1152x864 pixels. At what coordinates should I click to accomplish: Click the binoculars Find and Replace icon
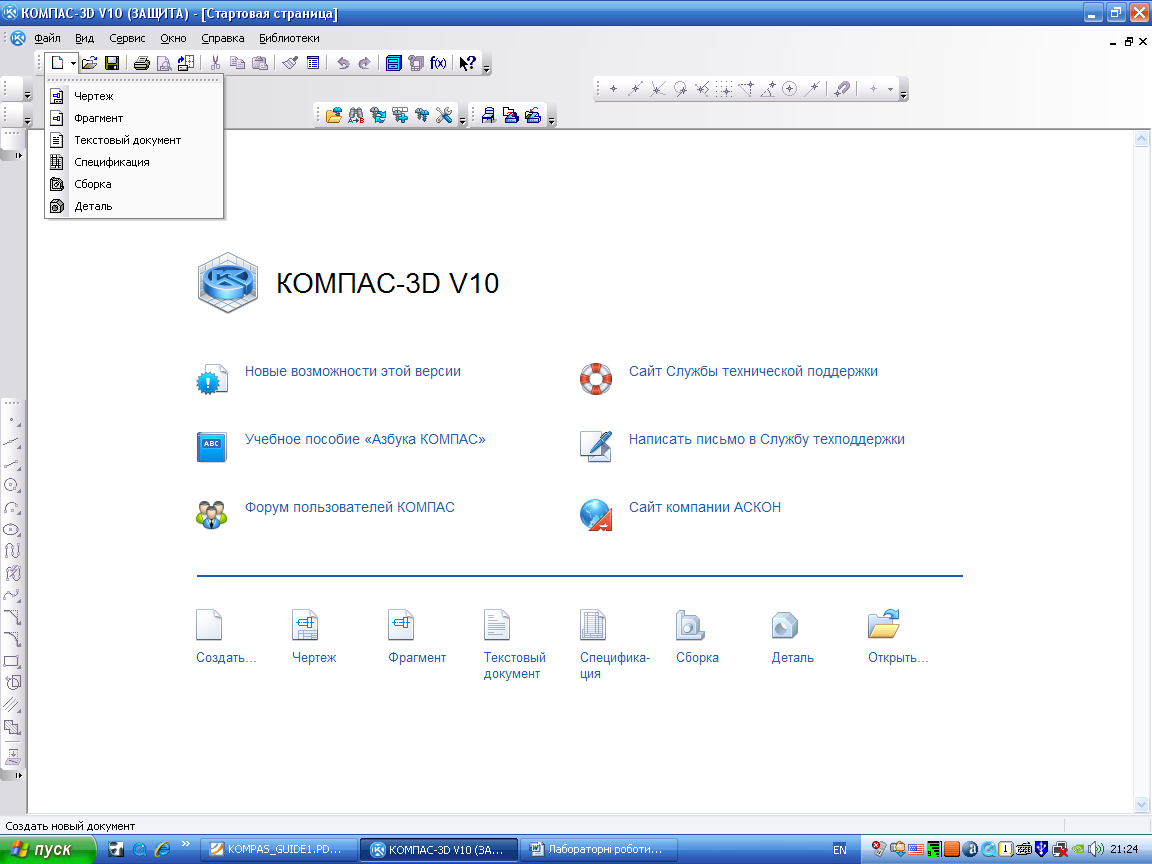tap(356, 115)
